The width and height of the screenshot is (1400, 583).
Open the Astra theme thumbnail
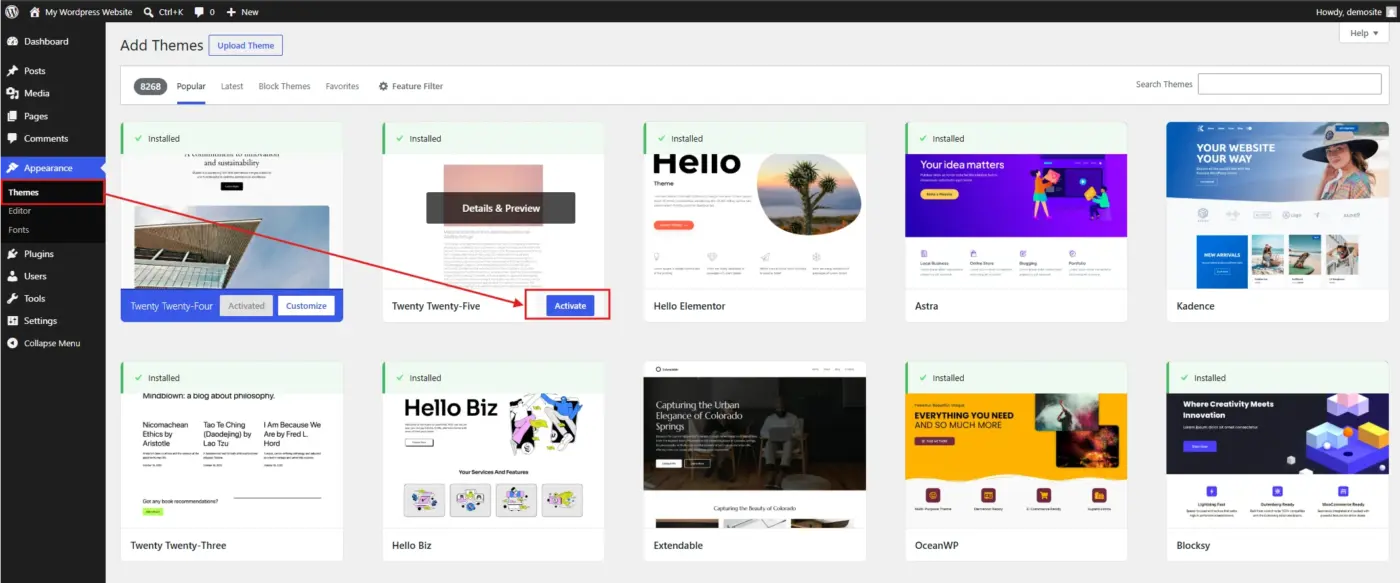tap(1016, 206)
